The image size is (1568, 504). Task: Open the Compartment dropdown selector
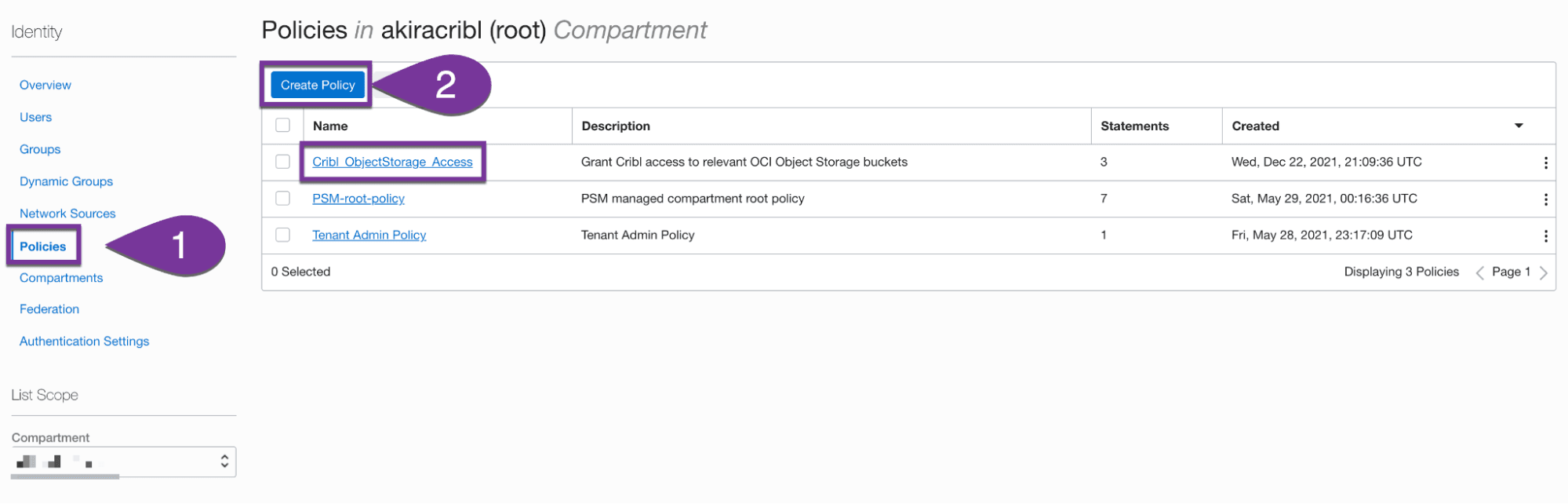(124, 462)
